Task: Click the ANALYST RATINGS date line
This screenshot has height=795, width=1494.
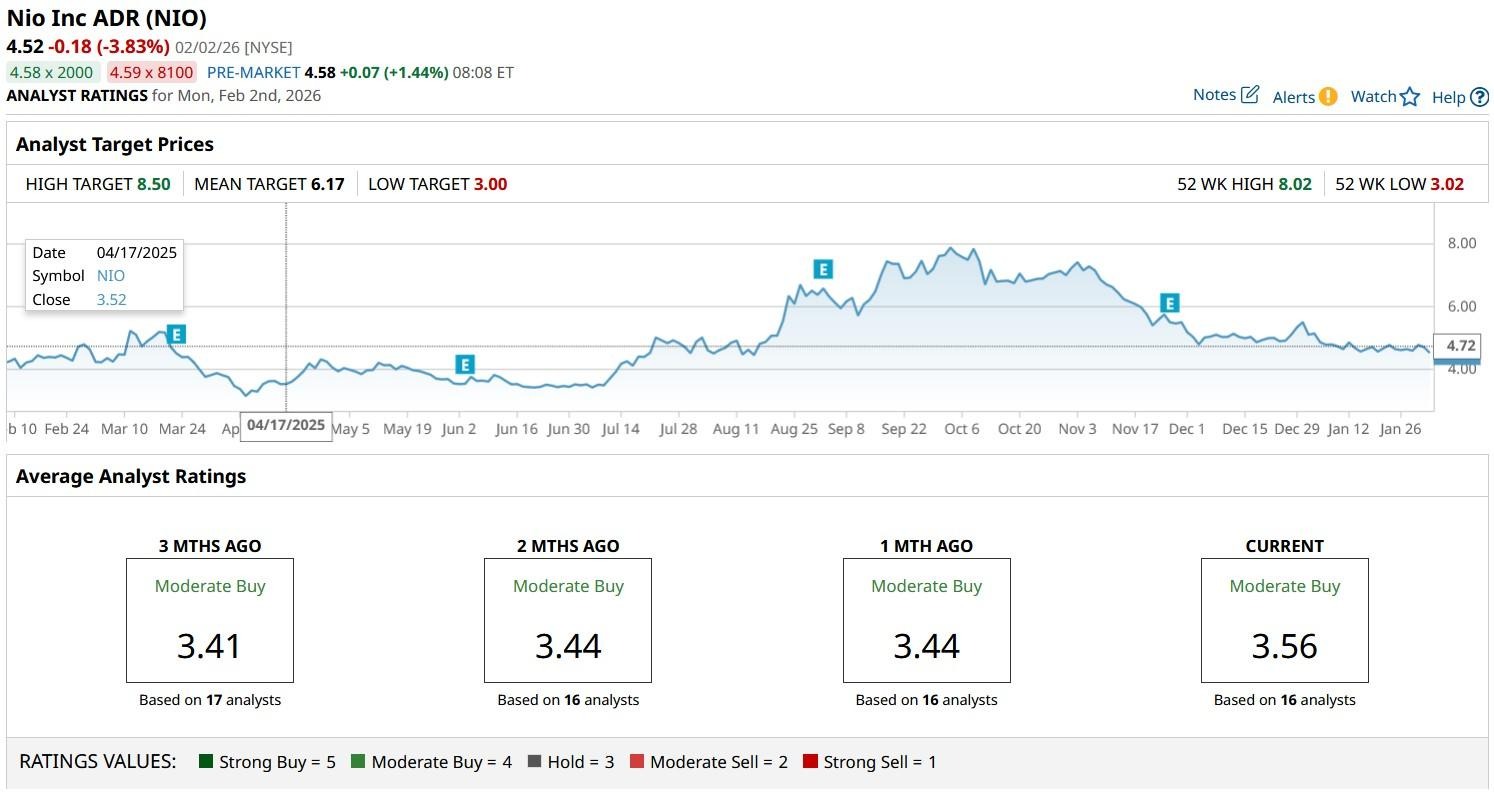Action: click(164, 96)
